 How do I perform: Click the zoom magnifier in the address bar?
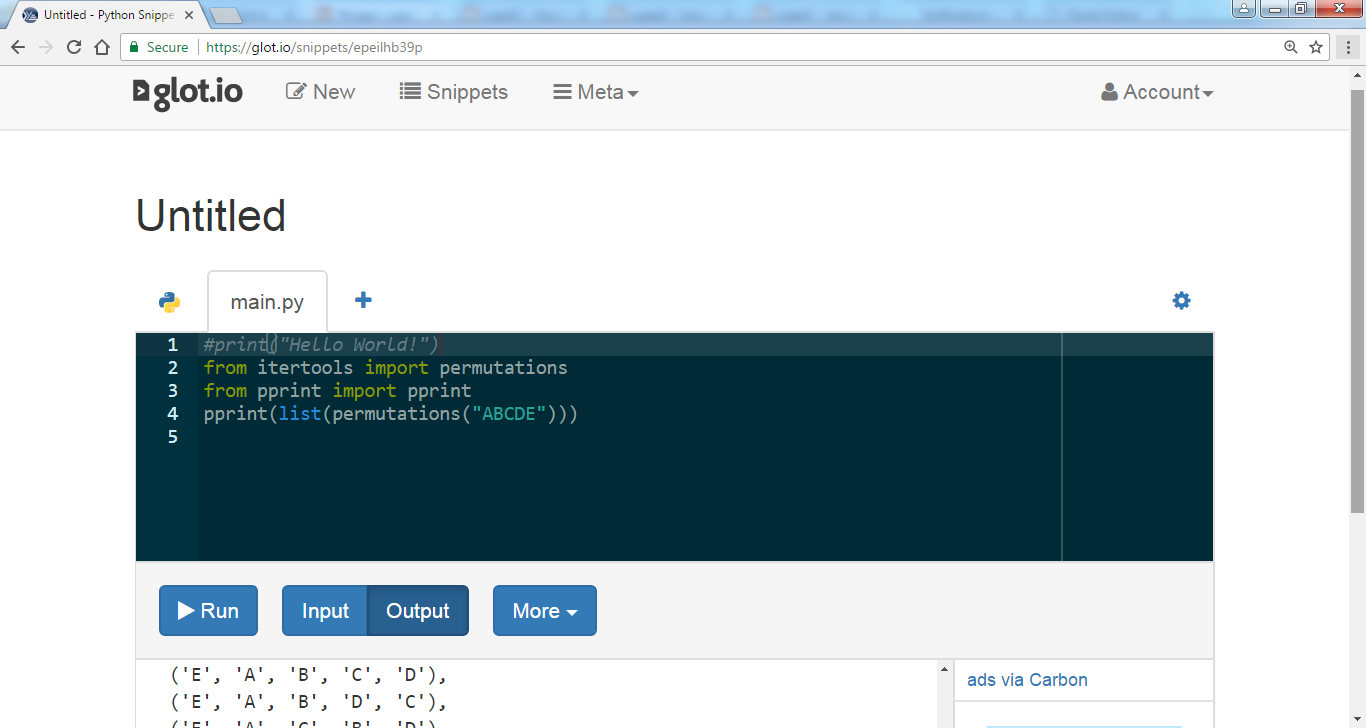(x=1291, y=46)
